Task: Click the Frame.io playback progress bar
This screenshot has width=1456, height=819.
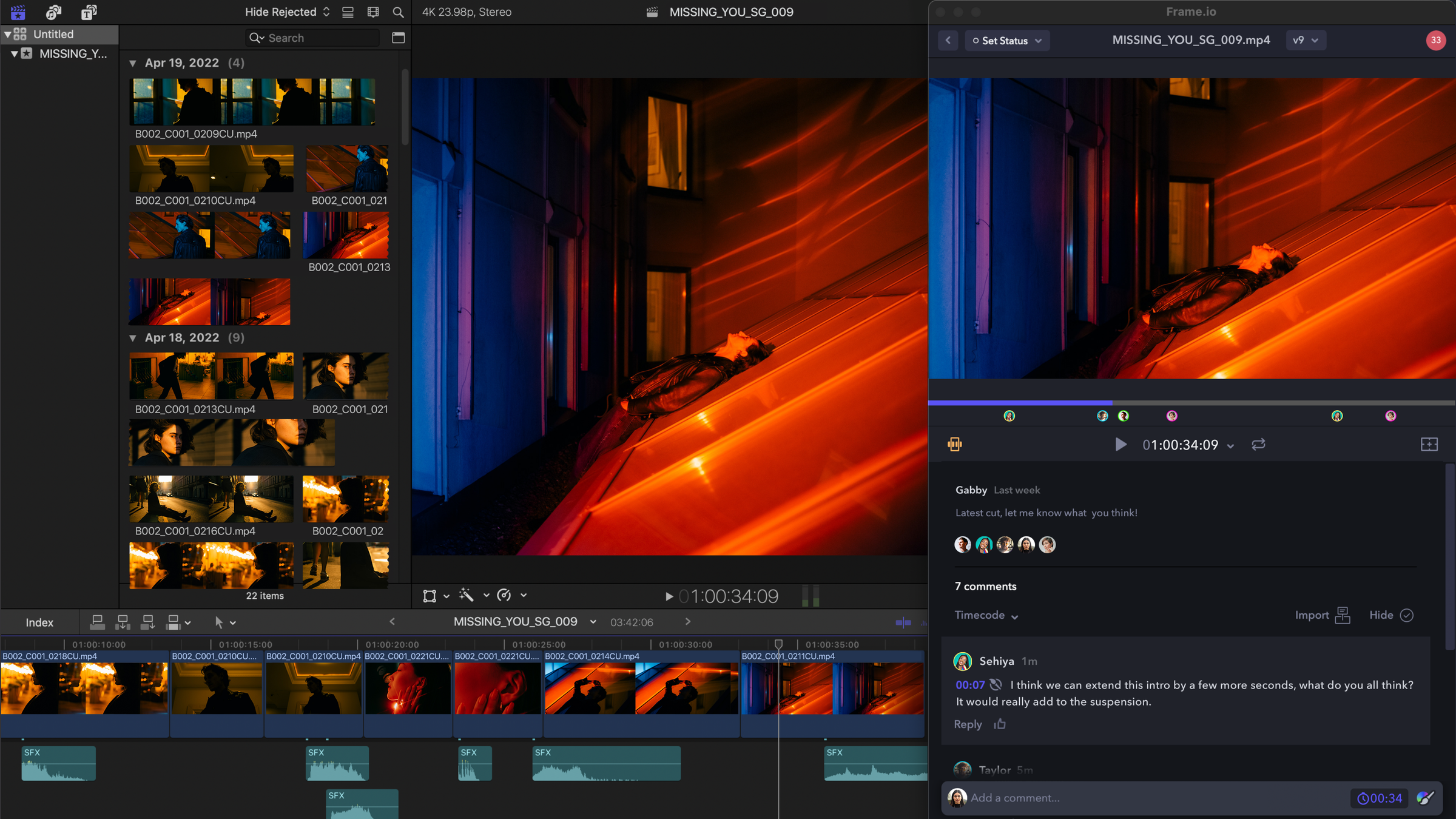Action: [1191, 402]
